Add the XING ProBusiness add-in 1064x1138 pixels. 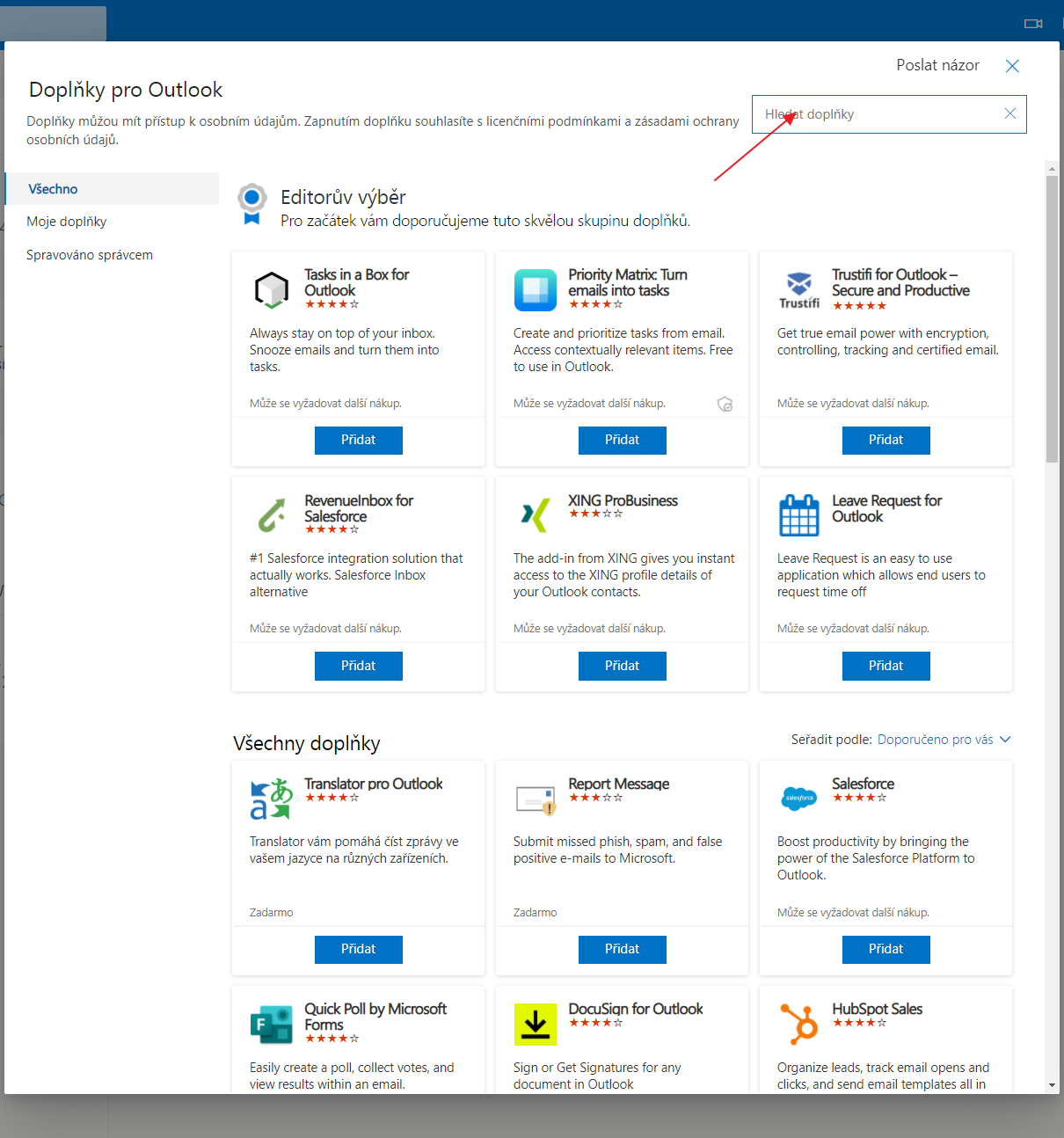pyautogui.click(x=623, y=666)
